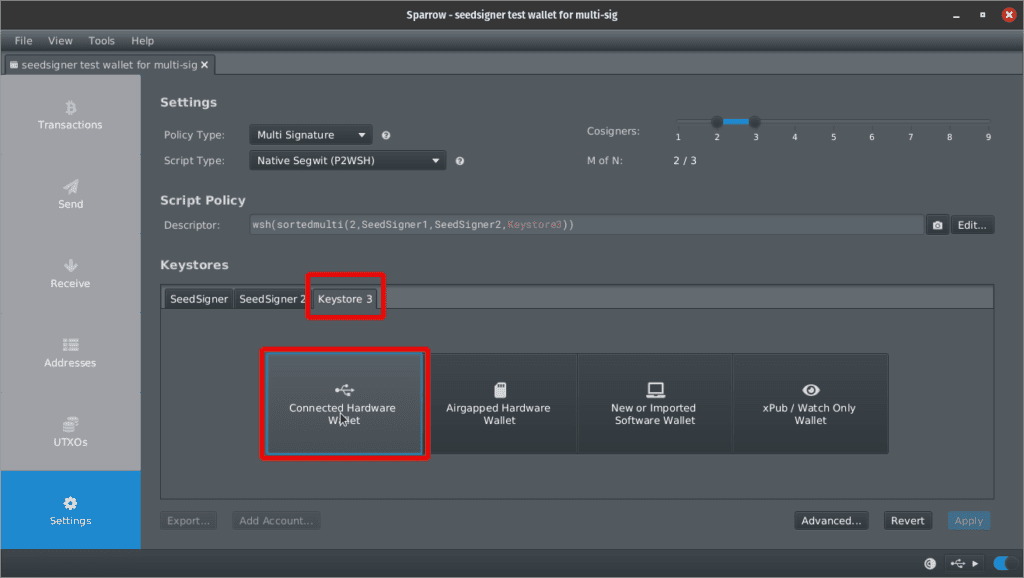Click the camera icon next to the descriptor
Image resolution: width=1024 pixels, height=578 pixels.
pos(937,225)
